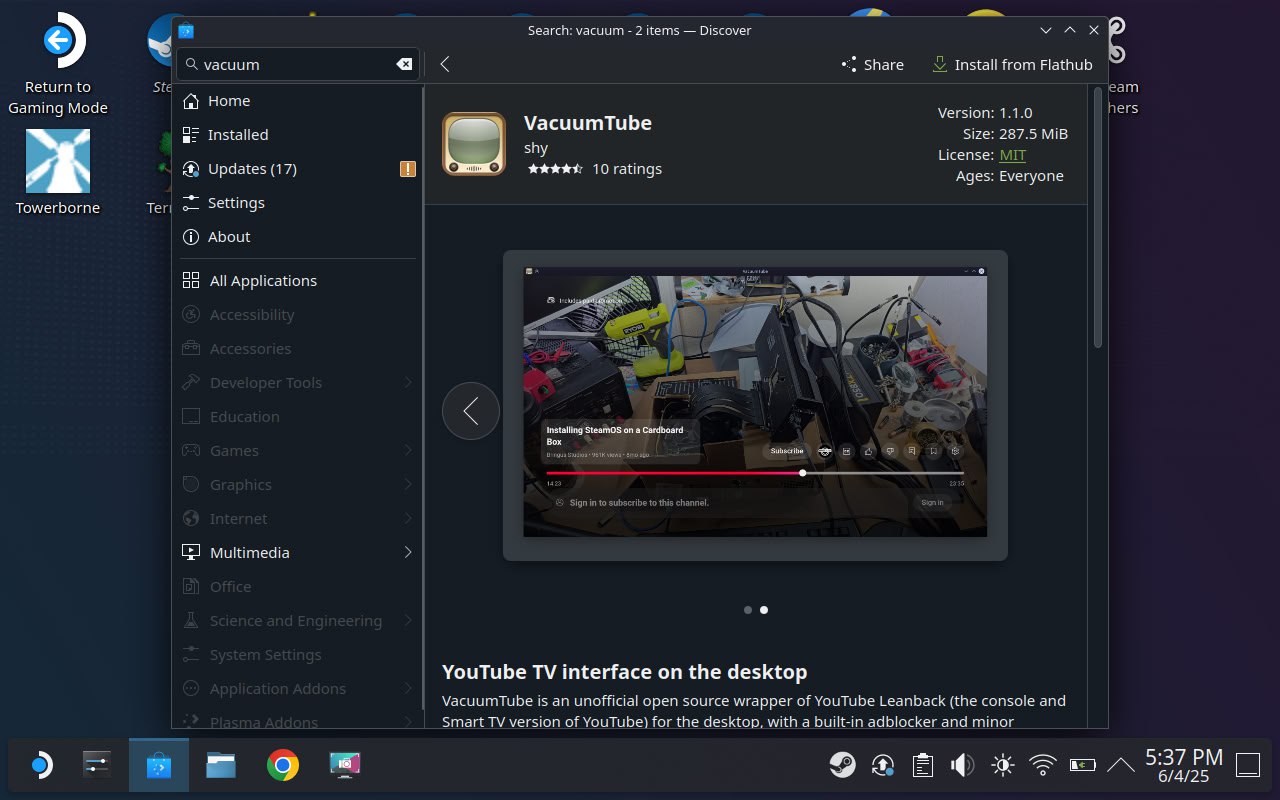Open the system updates tray icon
Viewport: 1280px width, 800px height.
click(x=882, y=766)
